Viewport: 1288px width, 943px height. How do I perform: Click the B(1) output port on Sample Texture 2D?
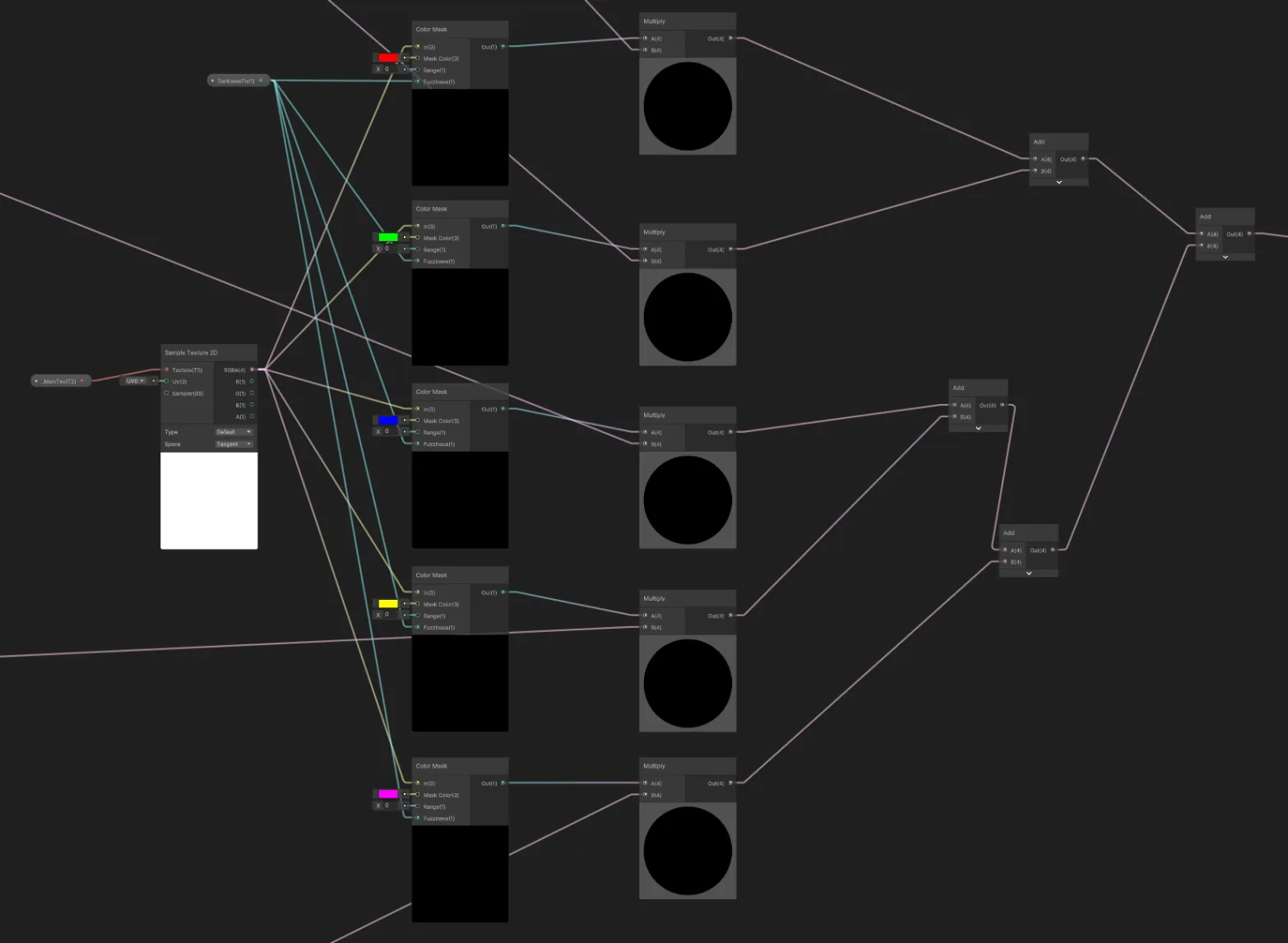252,405
